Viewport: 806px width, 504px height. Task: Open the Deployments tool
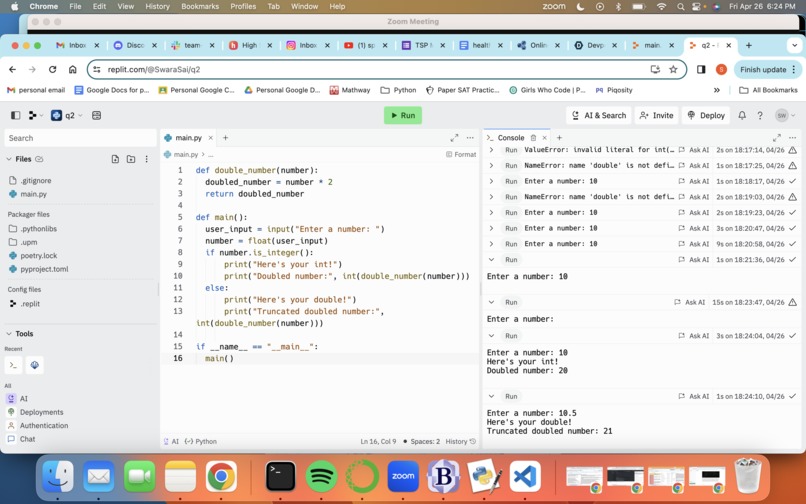coord(41,412)
